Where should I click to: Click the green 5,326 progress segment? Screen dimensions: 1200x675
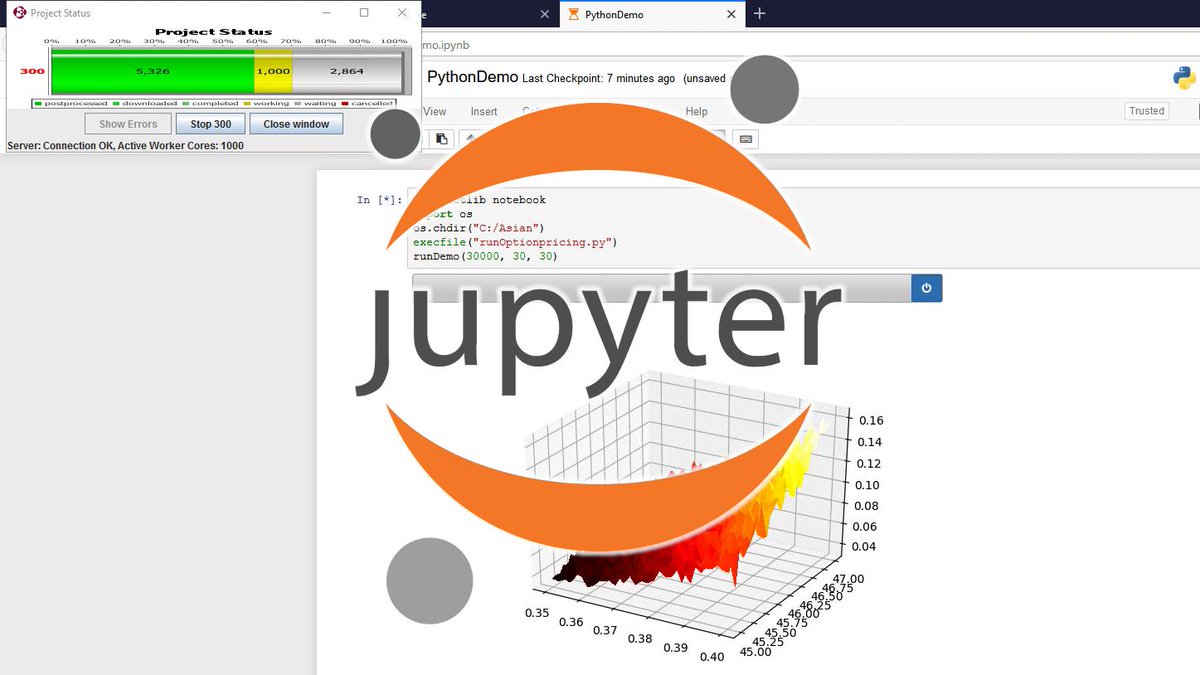pyautogui.click(x=152, y=72)
